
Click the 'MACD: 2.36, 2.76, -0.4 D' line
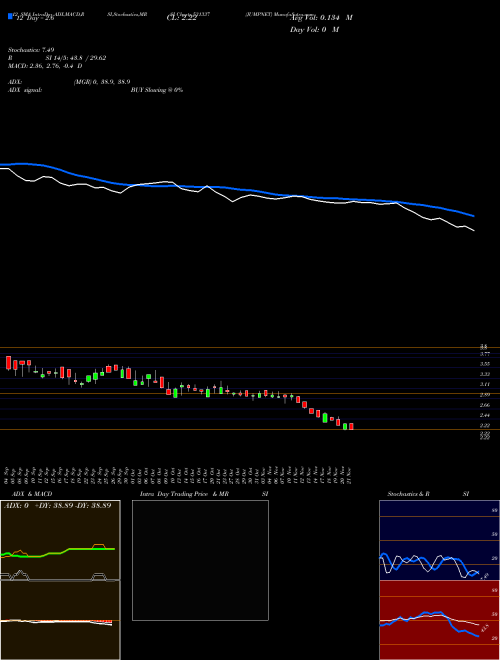(x=45, y=66)
